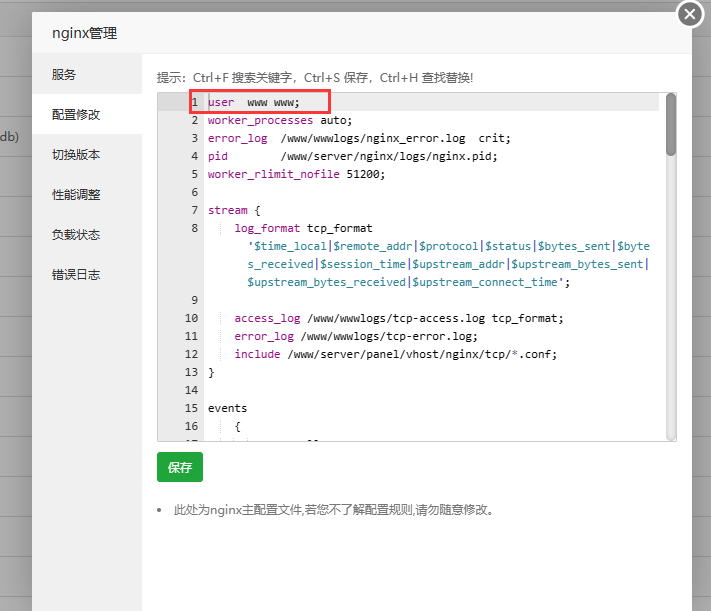The image size is (711, 611).
Task: Click the 'events' keyword line
Action: point(227,408)
